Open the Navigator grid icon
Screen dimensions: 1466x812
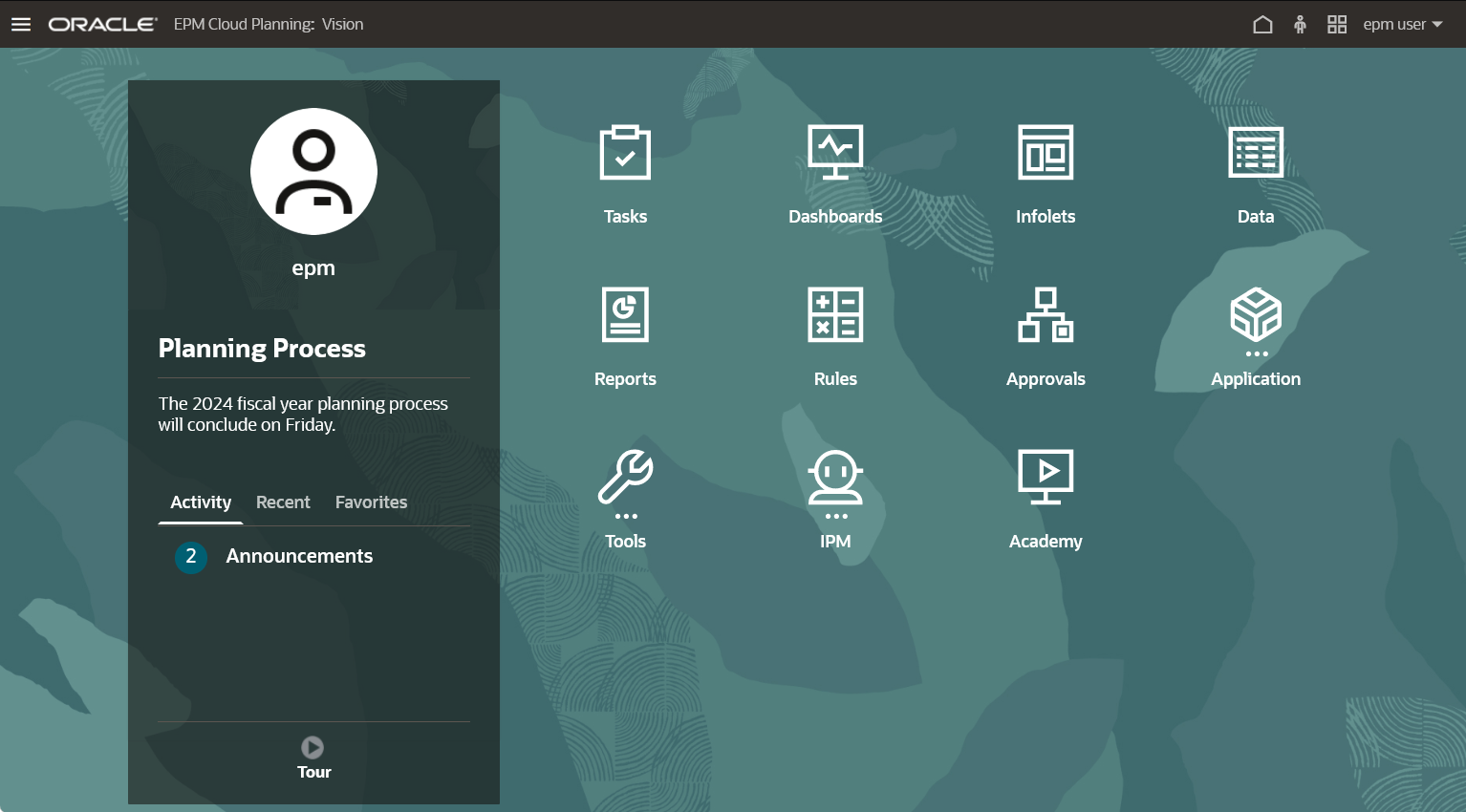[1336, 24]
